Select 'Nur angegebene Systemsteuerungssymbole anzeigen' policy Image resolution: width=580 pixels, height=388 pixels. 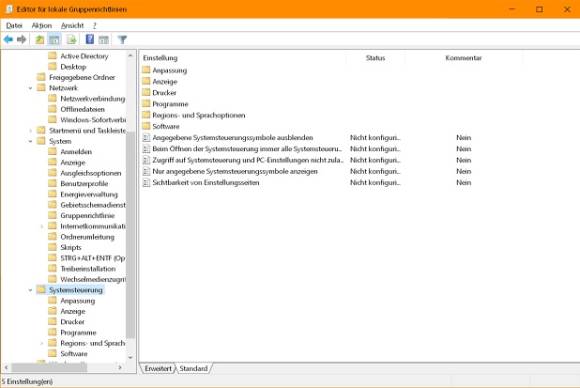click(235, 171)
